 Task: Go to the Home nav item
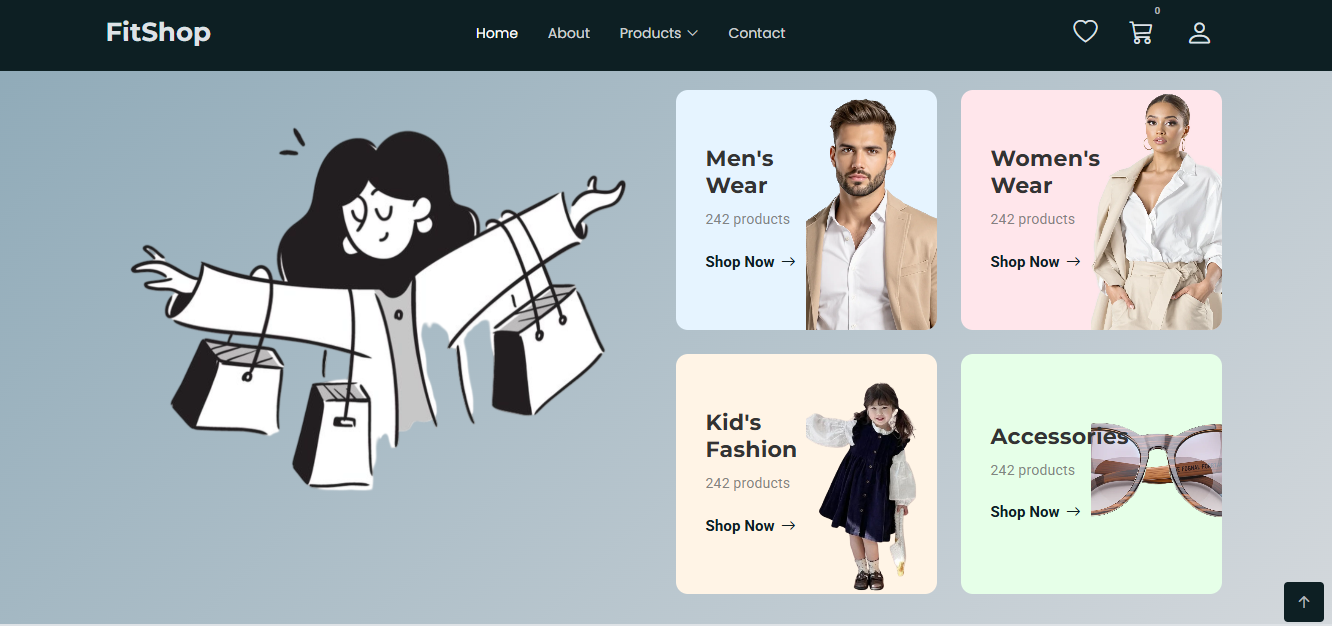[497, 33]
